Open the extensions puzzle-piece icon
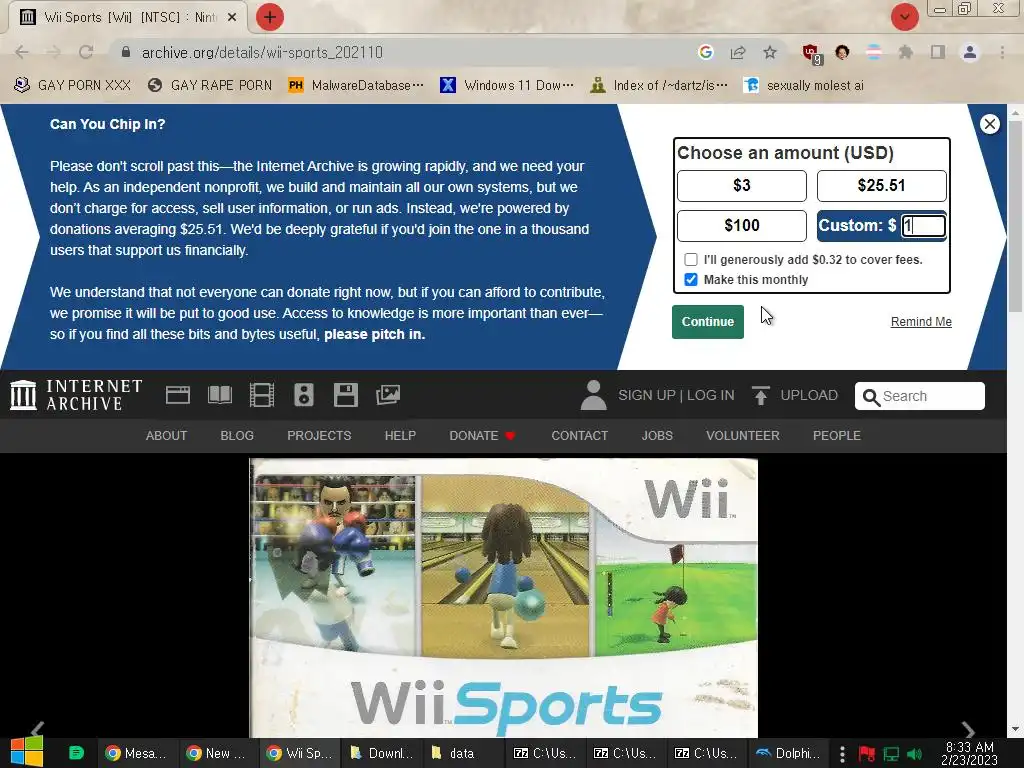The image size is (1024, 768). (x=905, y=52)
